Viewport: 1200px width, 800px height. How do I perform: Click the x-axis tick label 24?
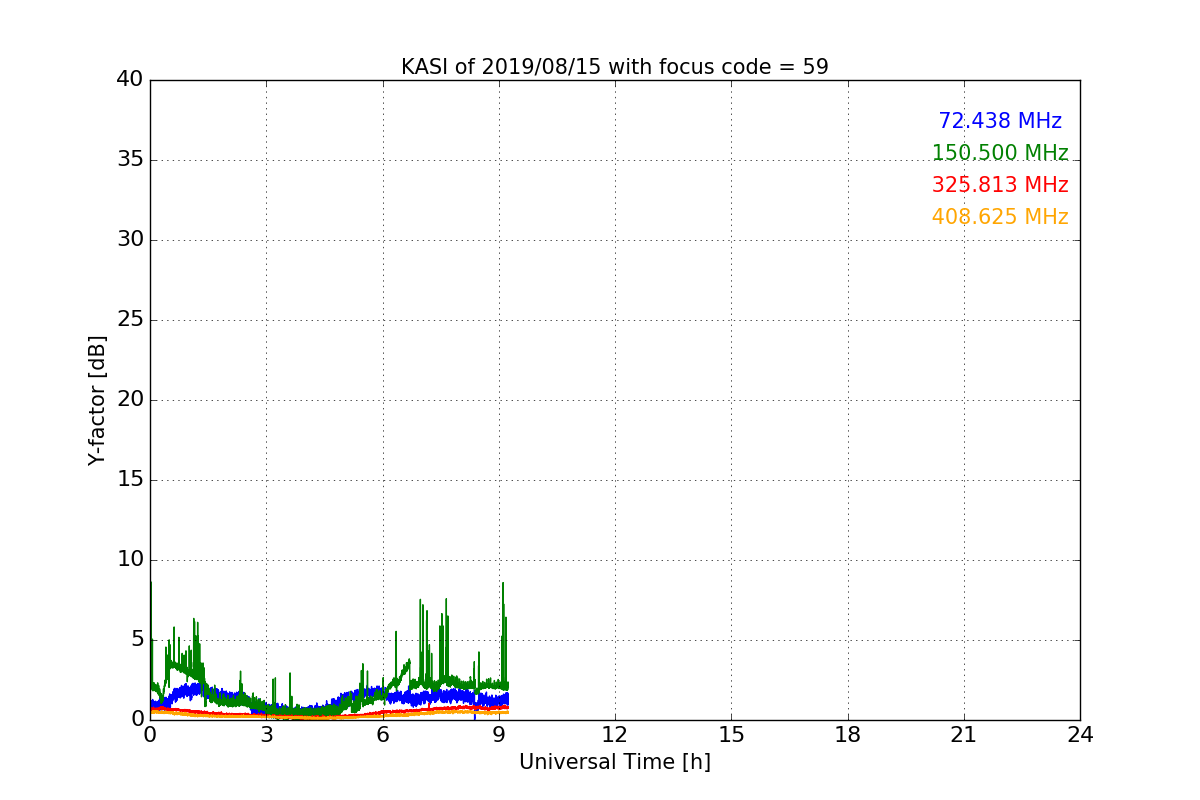pyautogui.click(x=1080, y=735)
